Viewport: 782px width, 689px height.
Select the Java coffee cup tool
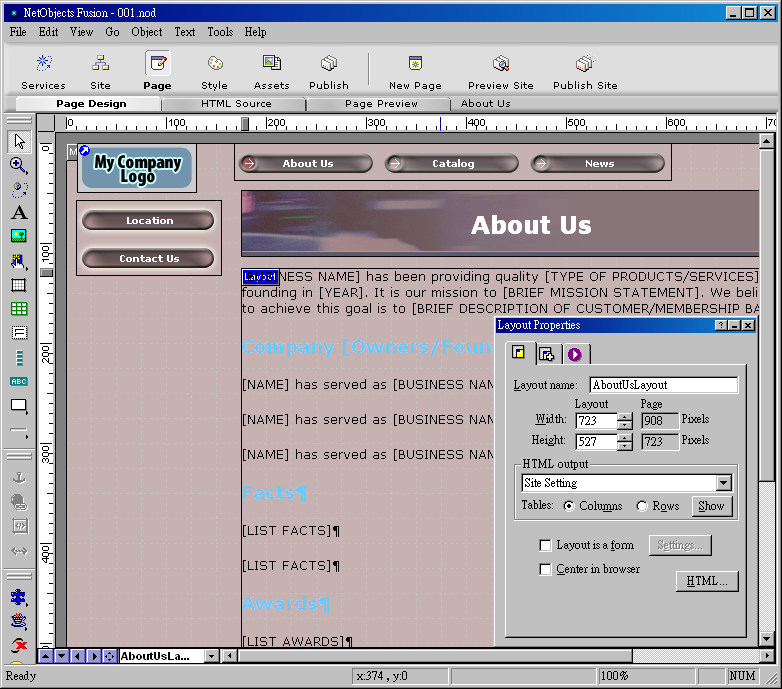coord(19,621)
